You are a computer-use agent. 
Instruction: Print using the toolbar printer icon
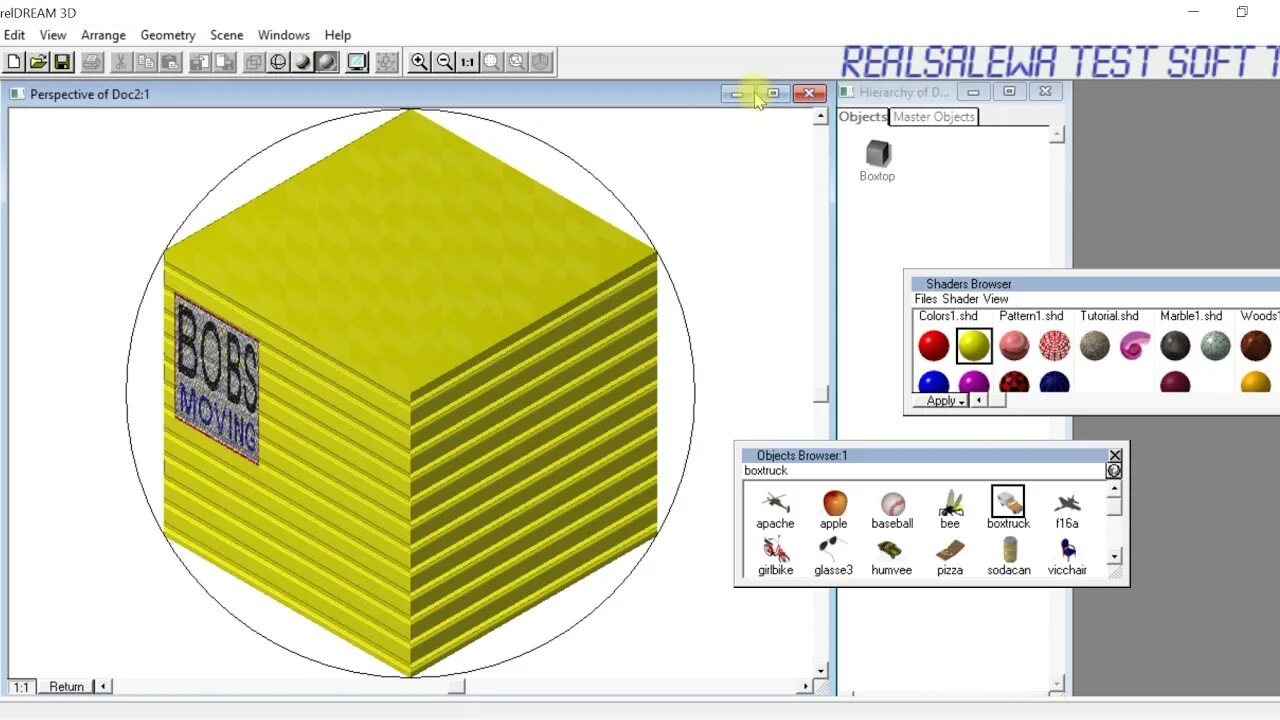coord(92,62)
